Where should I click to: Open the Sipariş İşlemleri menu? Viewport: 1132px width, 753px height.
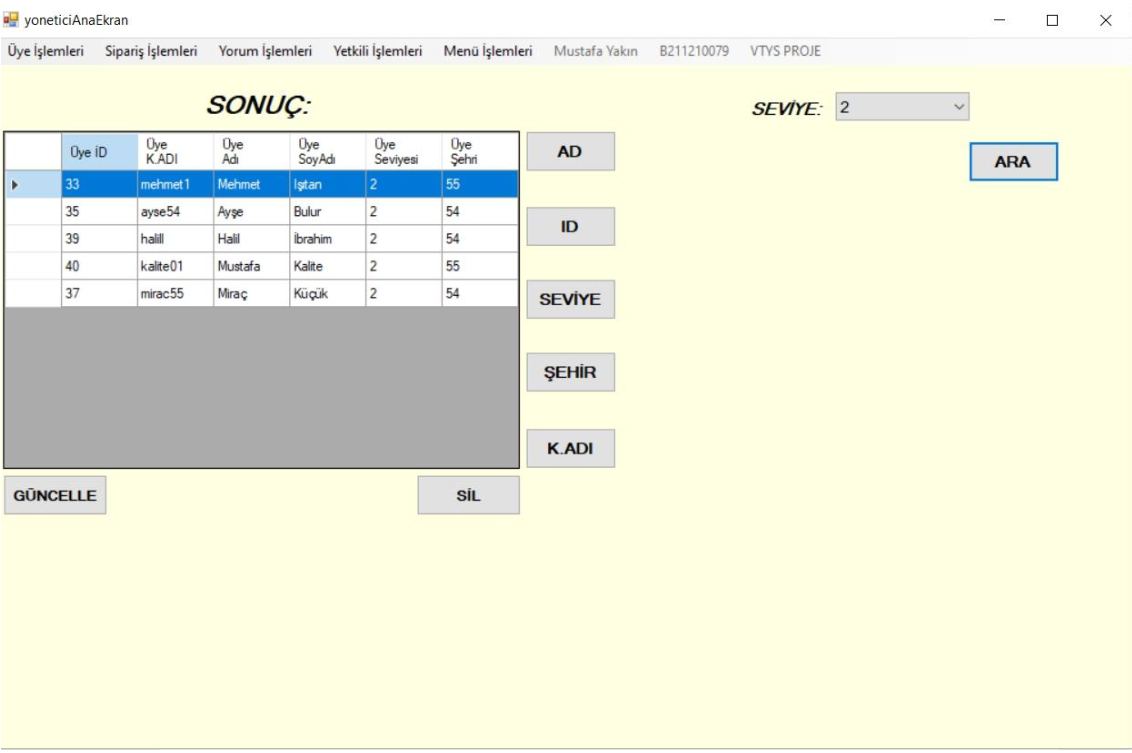pos(151,51)
